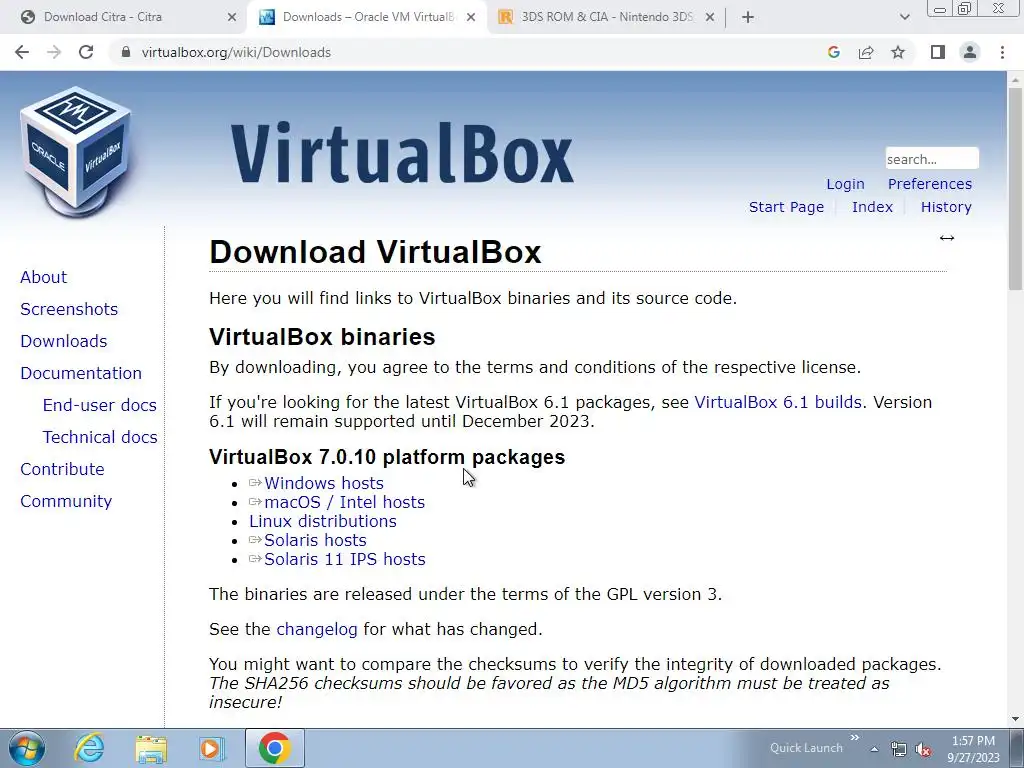Click the scrollbar up arrow
This screenshot has width=1024, height=768.
(1015, 79)
